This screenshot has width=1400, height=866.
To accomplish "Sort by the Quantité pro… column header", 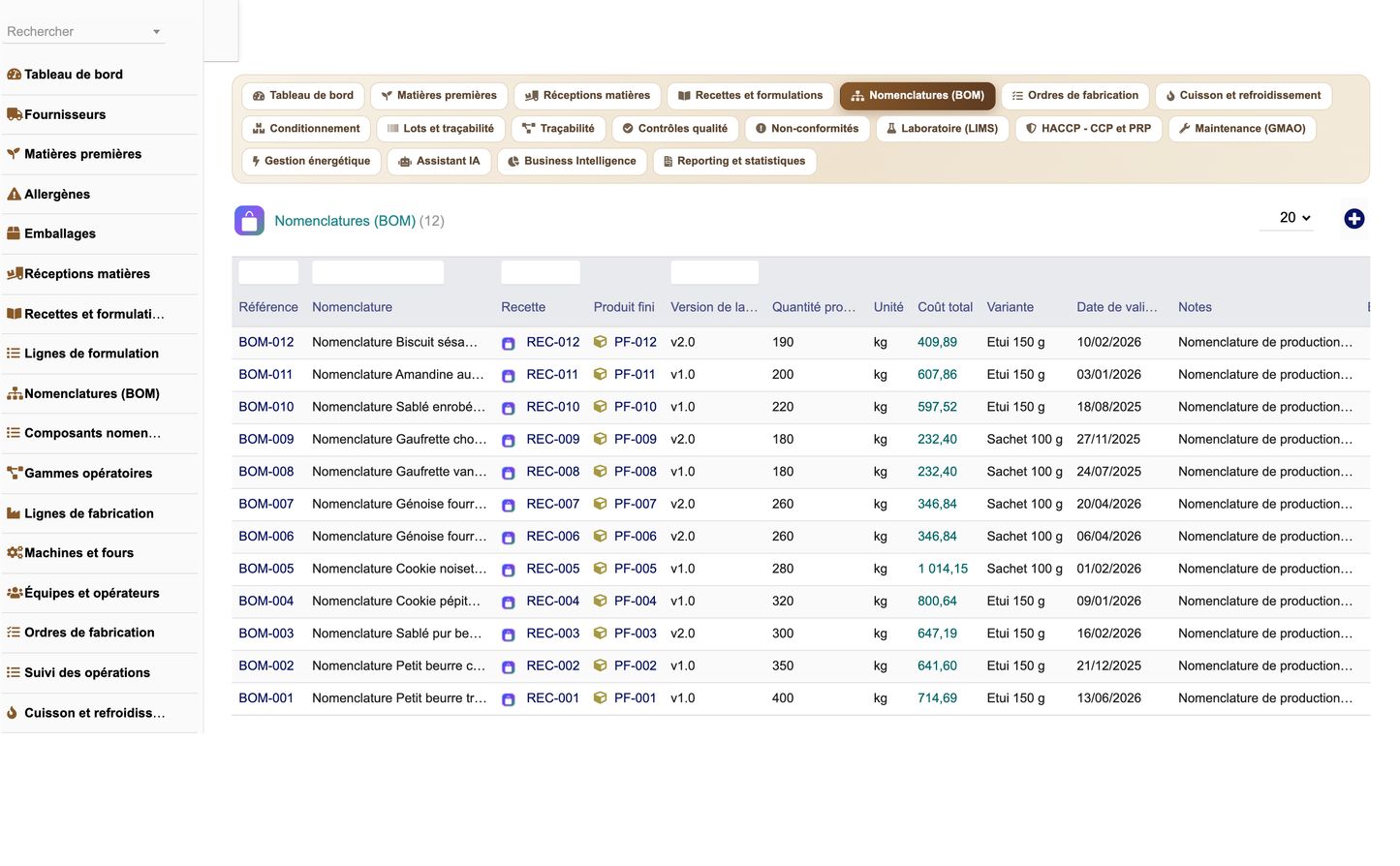I will (x=814, y=307).
